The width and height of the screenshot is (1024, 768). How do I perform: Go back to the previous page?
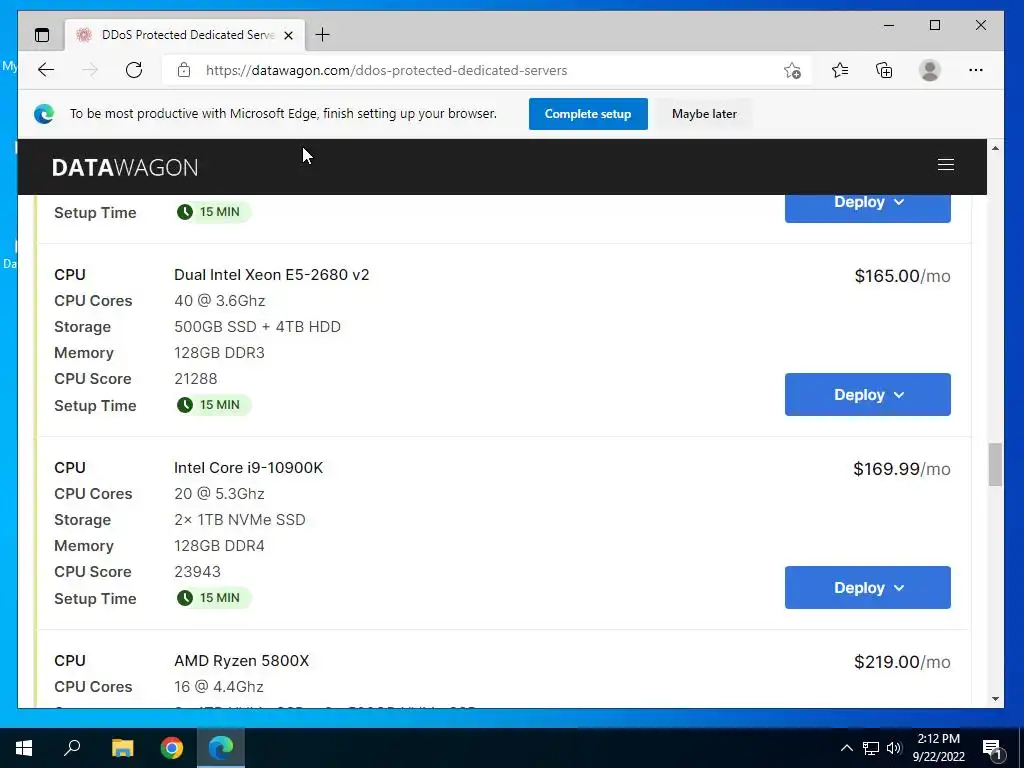pyautogui.click(x=46, y=70)
